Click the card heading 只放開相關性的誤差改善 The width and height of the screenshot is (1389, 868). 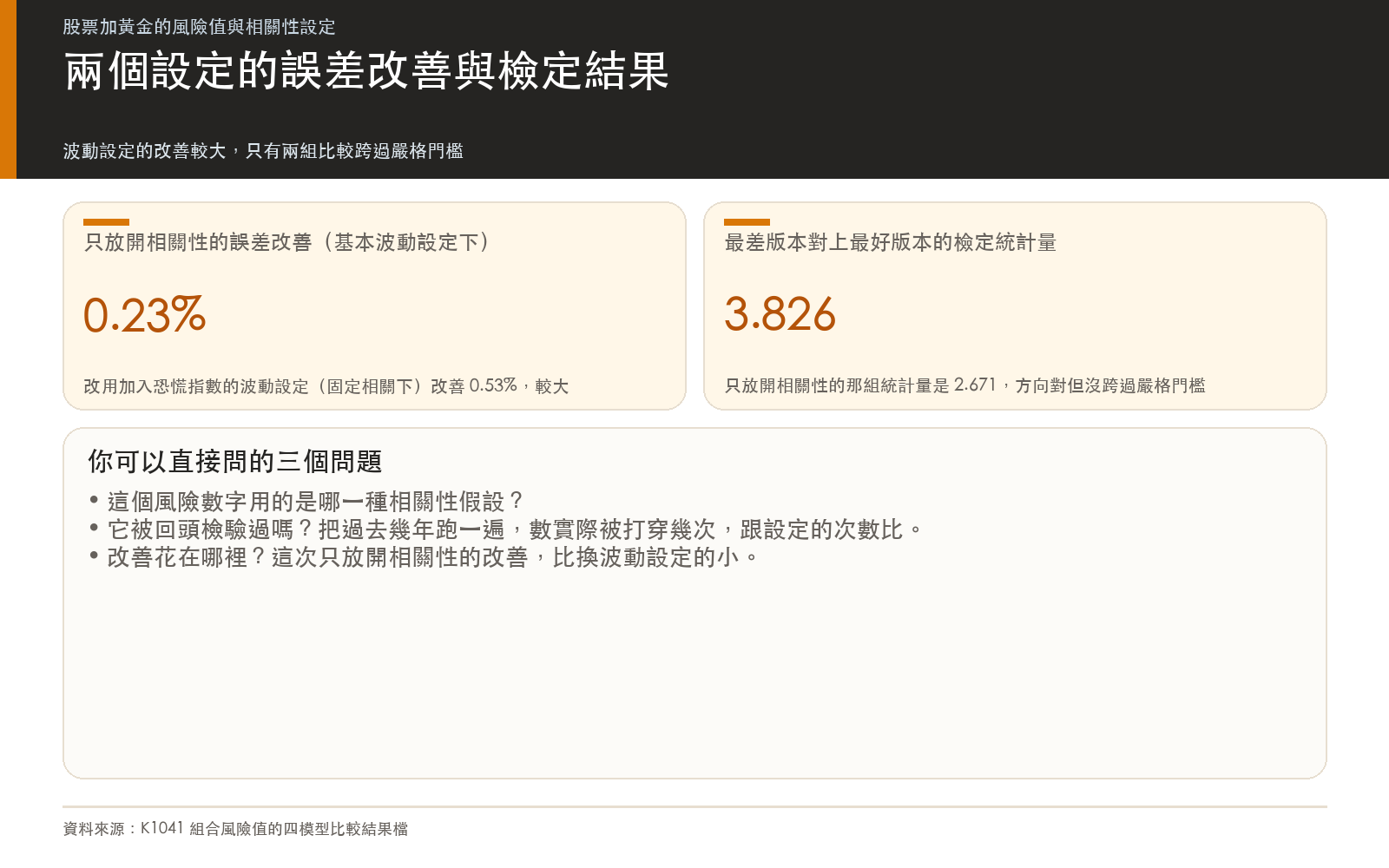coord(286,242)
